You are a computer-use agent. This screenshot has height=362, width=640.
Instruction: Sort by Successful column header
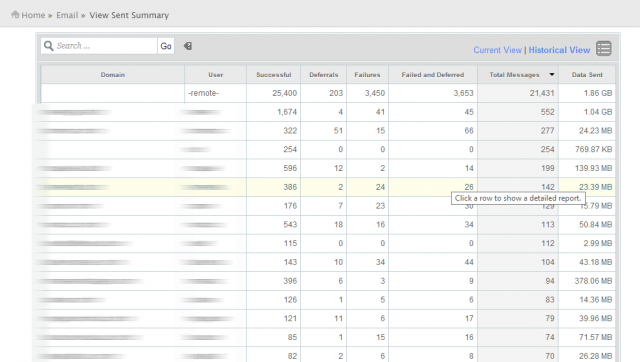pyautogui.click(x=273, y=75)
